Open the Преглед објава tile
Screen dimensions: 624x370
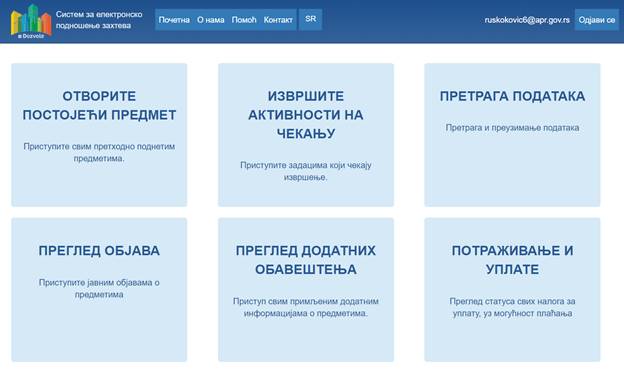99,289
